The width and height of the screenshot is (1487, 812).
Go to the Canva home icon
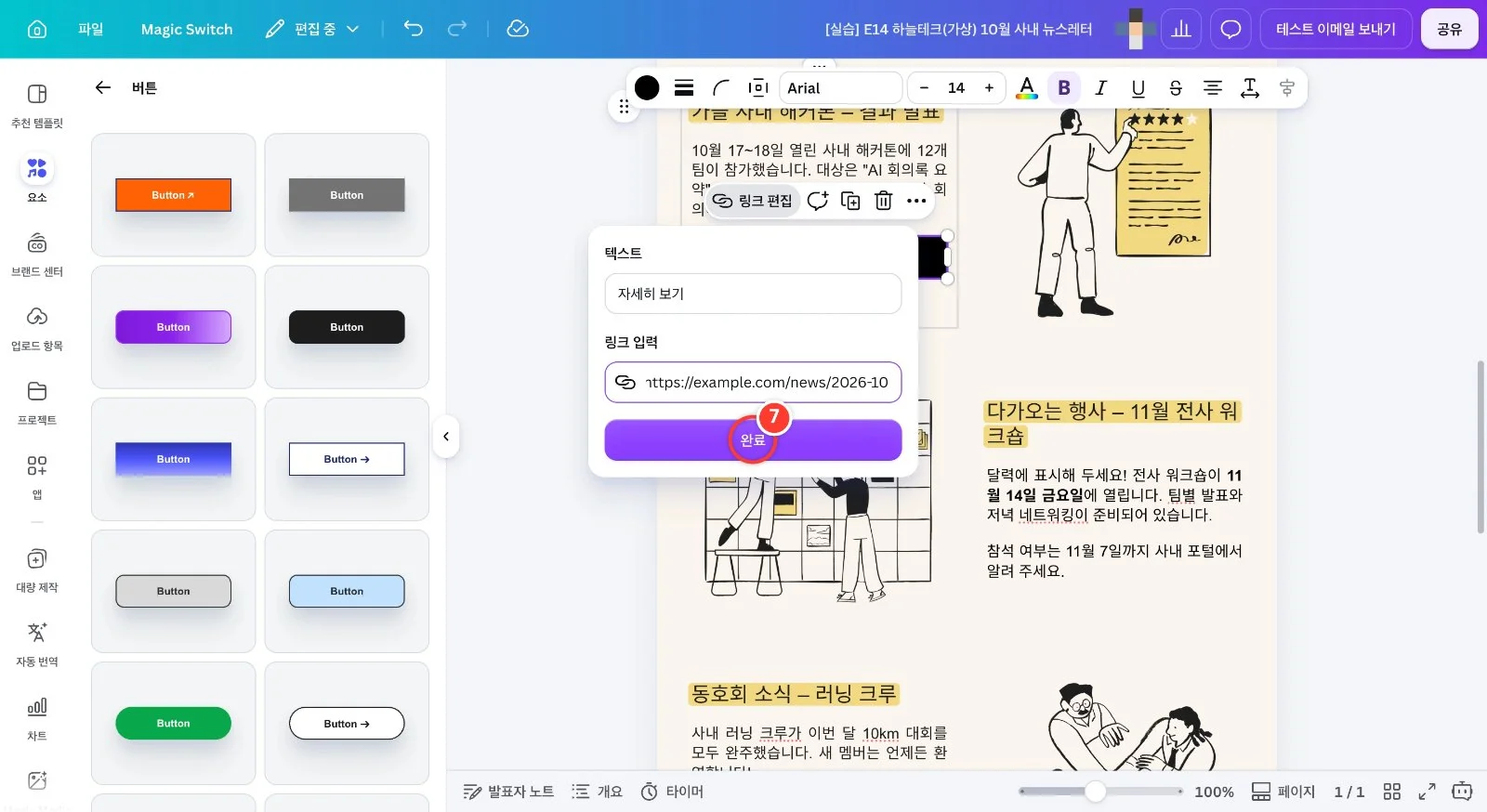point(37,29)
